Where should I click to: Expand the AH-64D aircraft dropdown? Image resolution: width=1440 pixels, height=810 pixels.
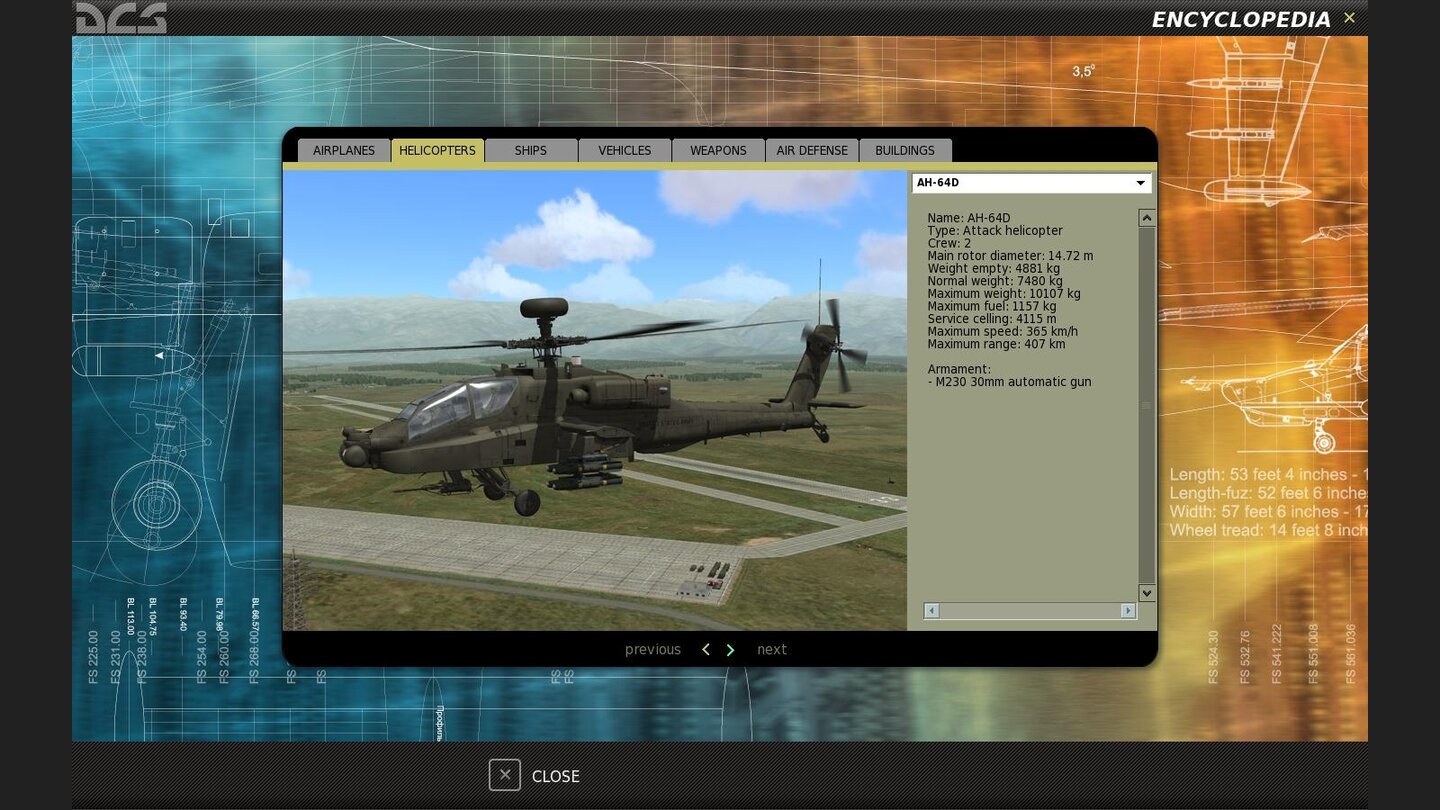pos(1031,183)
